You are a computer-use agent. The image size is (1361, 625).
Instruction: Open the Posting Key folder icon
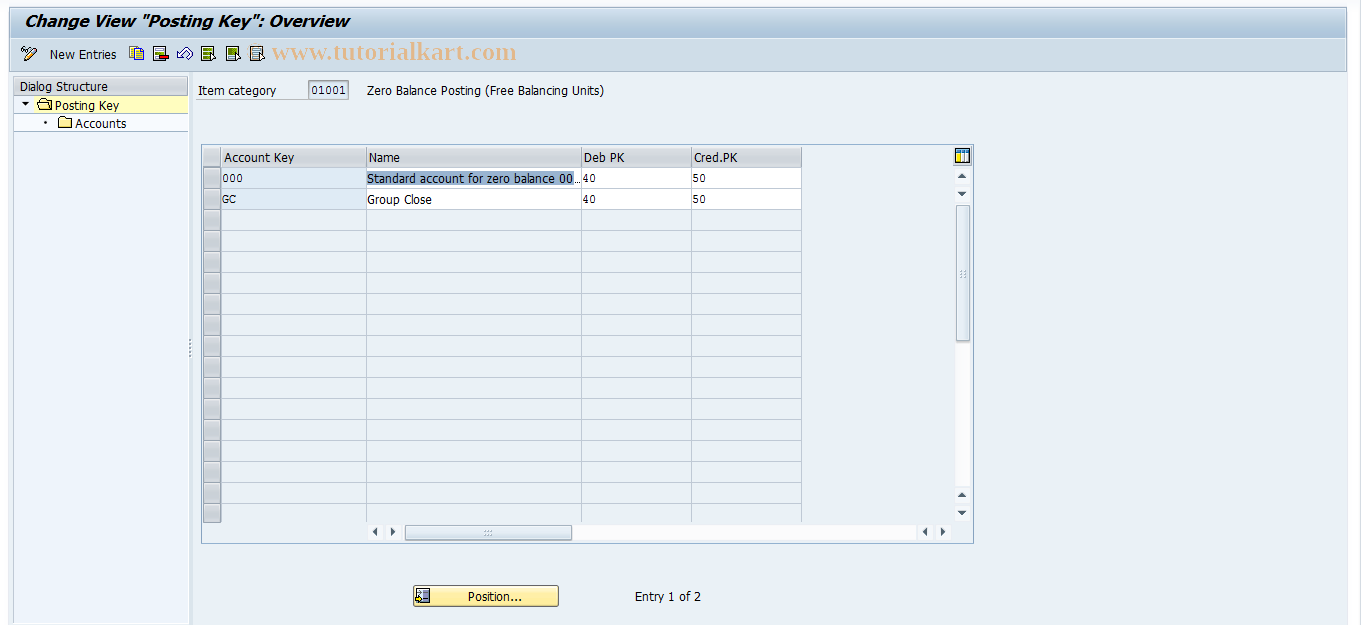[44, 105]
